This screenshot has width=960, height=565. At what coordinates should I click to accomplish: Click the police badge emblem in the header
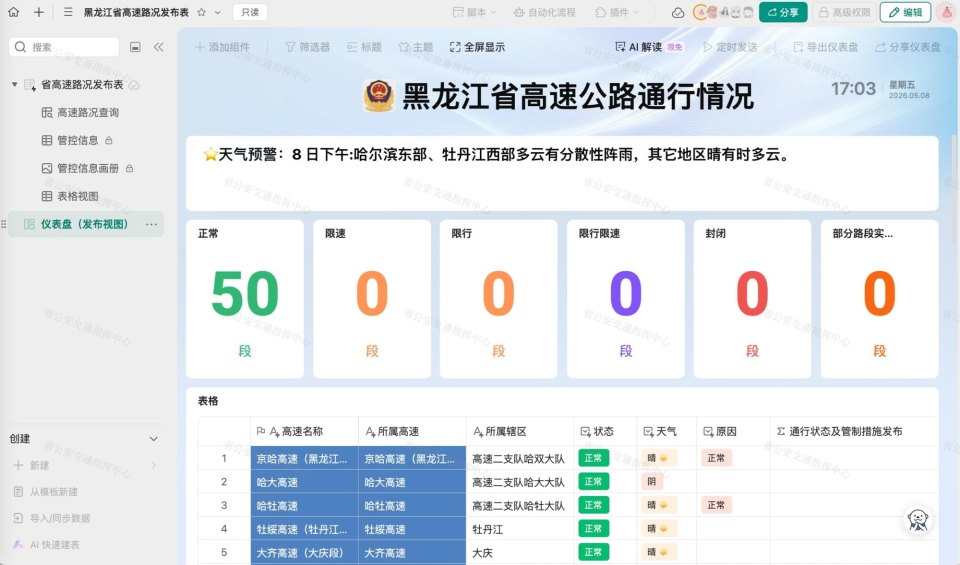coord(379,95)
